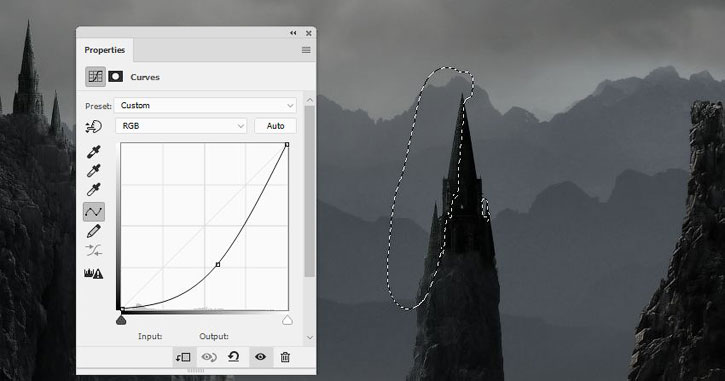Delete the Curves adjustment layer
Screen dimensions: 725x381
[x=285, y=357]
